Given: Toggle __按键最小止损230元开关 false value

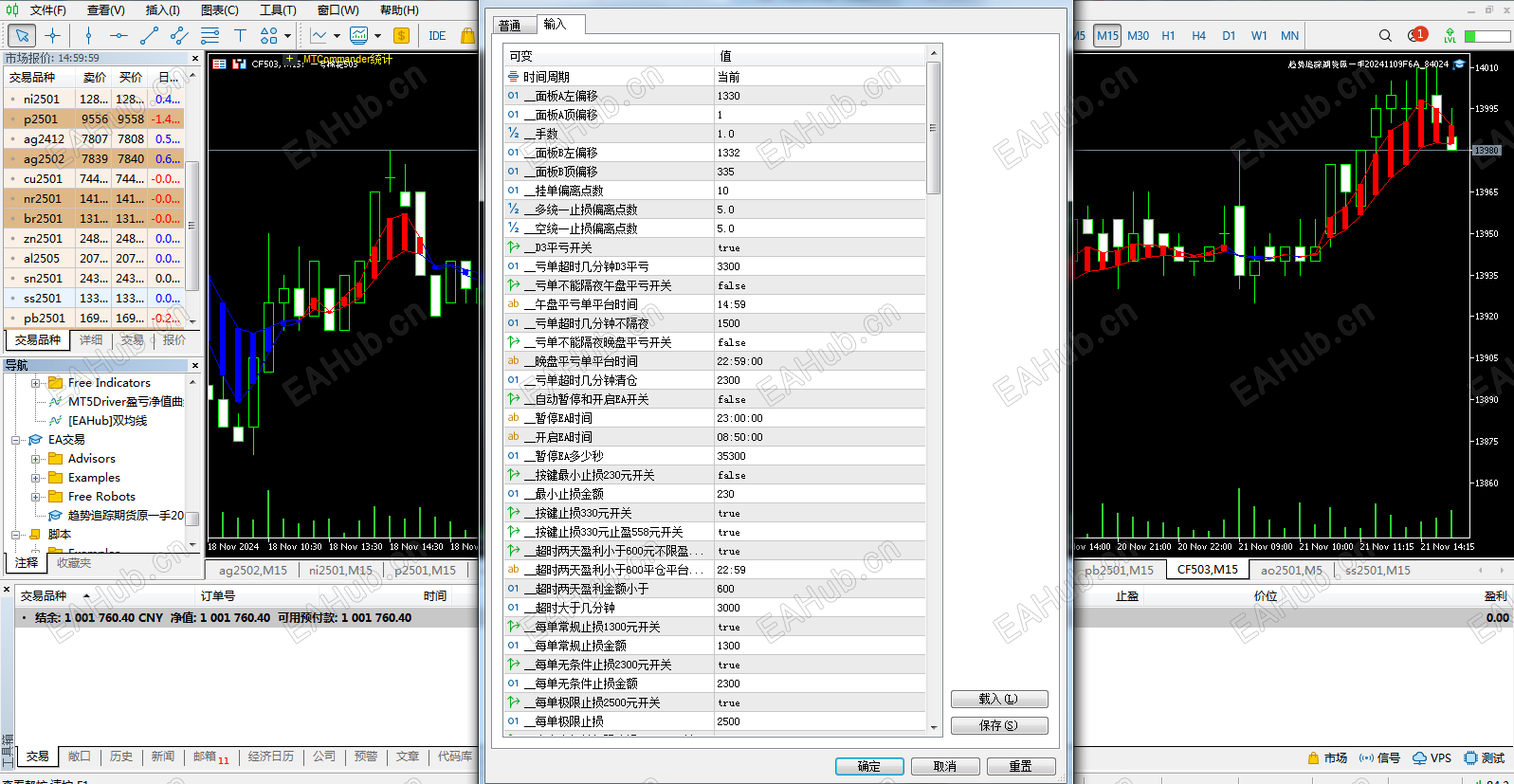Looking at the screenshot, I should click(820, 475).
